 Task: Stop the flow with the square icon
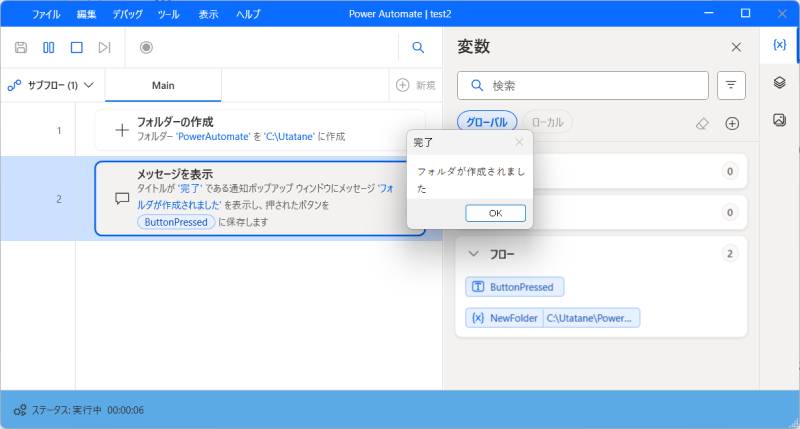pyautogui.click(x=77, y=47)
